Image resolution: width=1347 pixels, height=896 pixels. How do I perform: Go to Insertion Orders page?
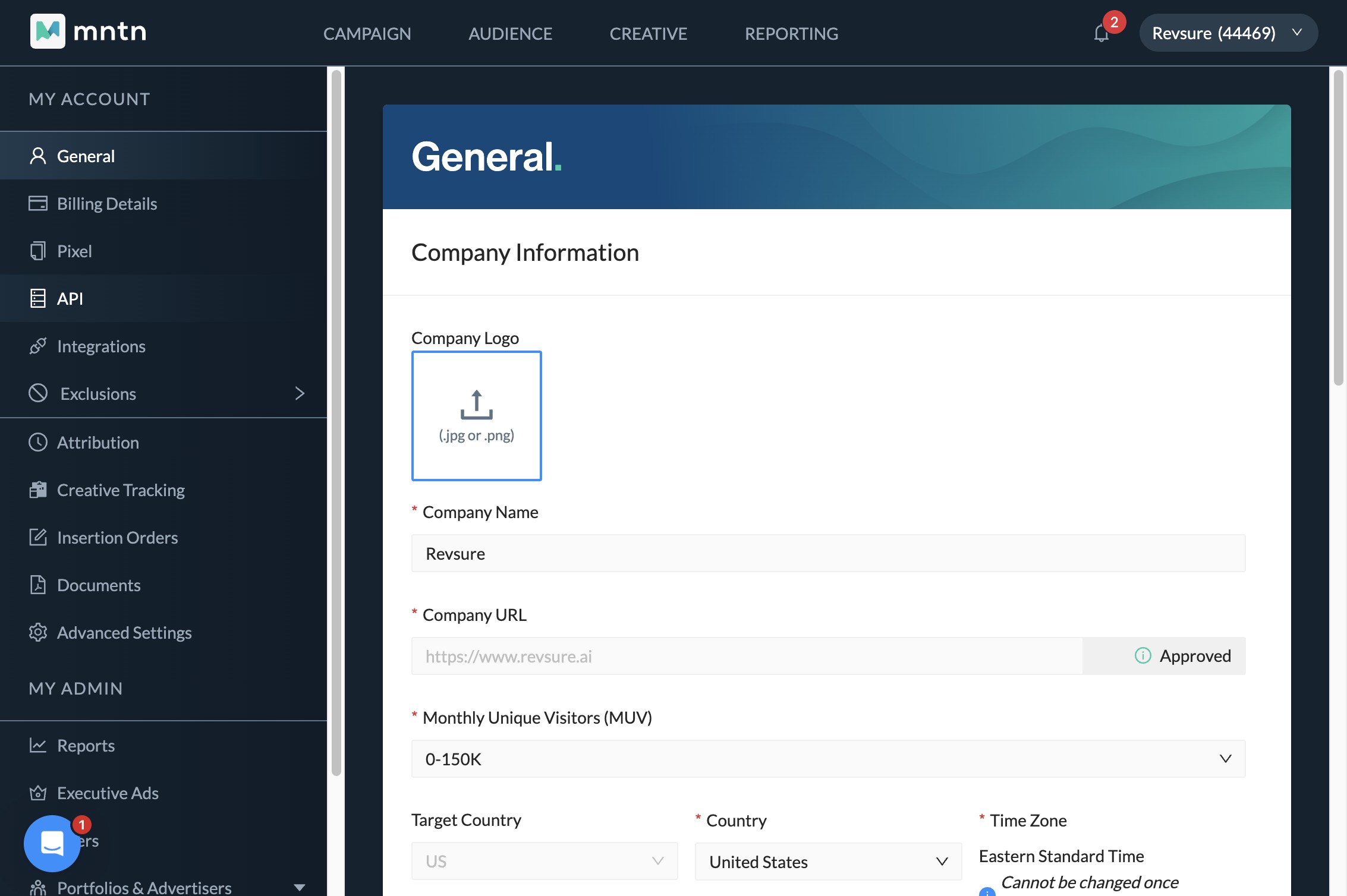coord(117,538)
